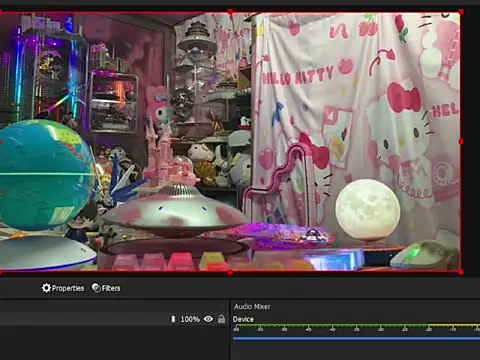This screenshot has width=480, height=360.
Task: Click the small marker icon beside 100%
Action: point(173,319)
